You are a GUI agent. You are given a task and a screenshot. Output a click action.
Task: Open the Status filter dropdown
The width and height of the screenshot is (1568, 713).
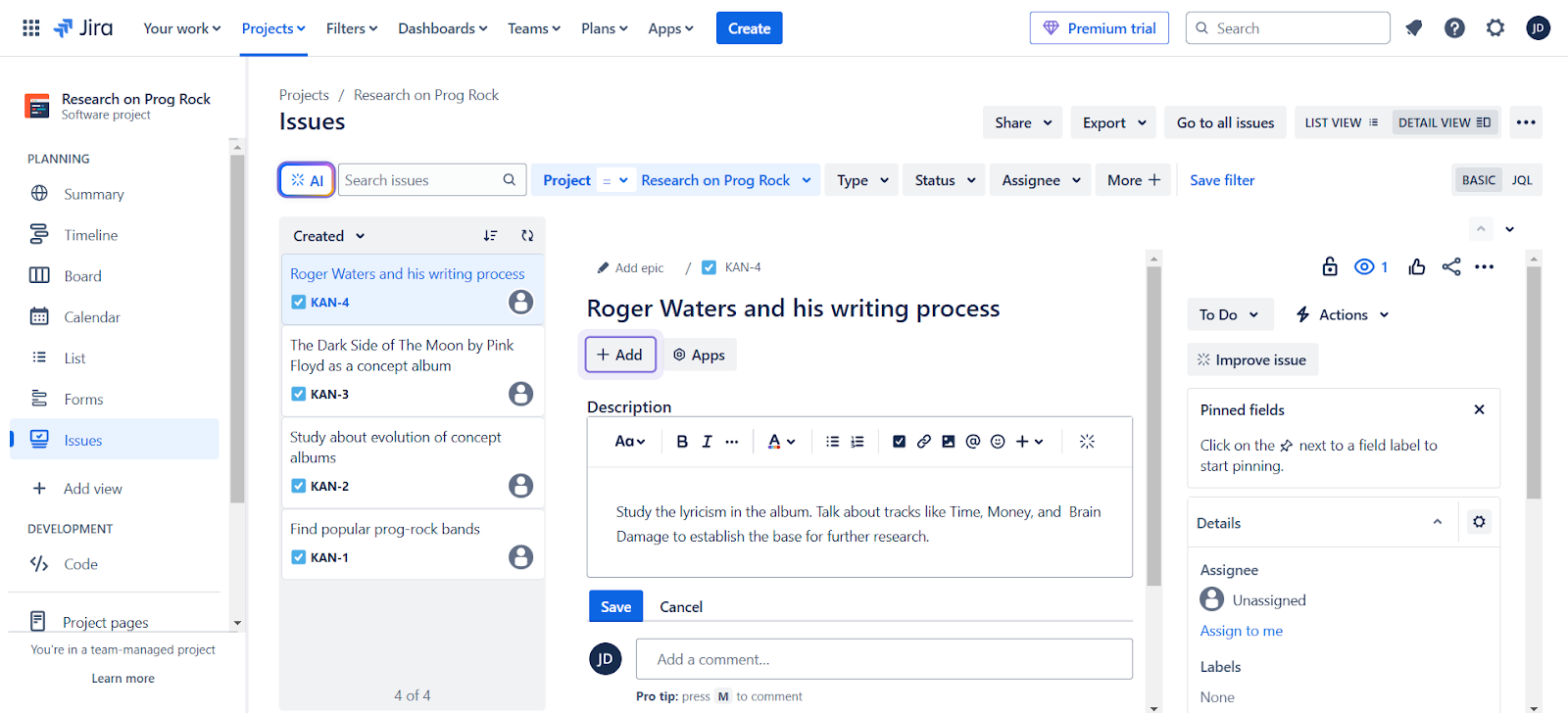[x=945, y=180]
